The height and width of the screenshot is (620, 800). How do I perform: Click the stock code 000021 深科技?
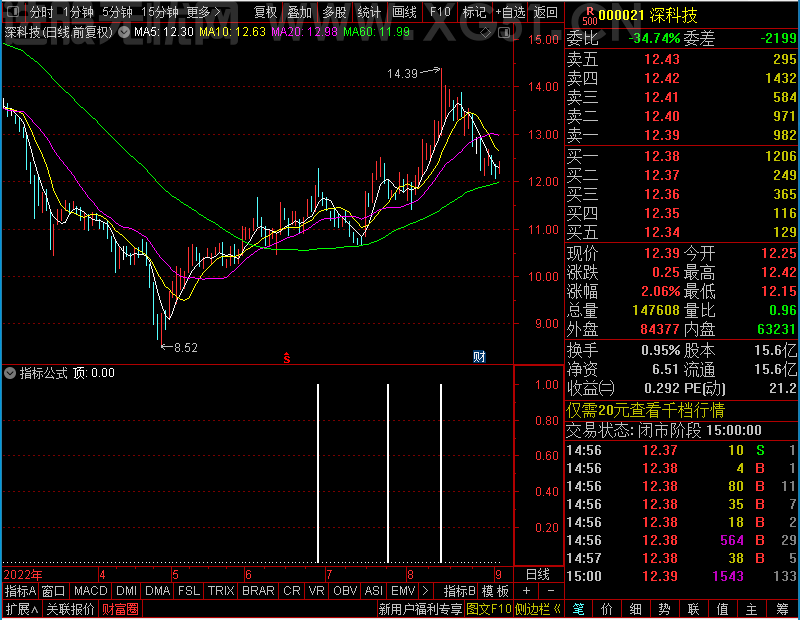[x=647, y=16]
